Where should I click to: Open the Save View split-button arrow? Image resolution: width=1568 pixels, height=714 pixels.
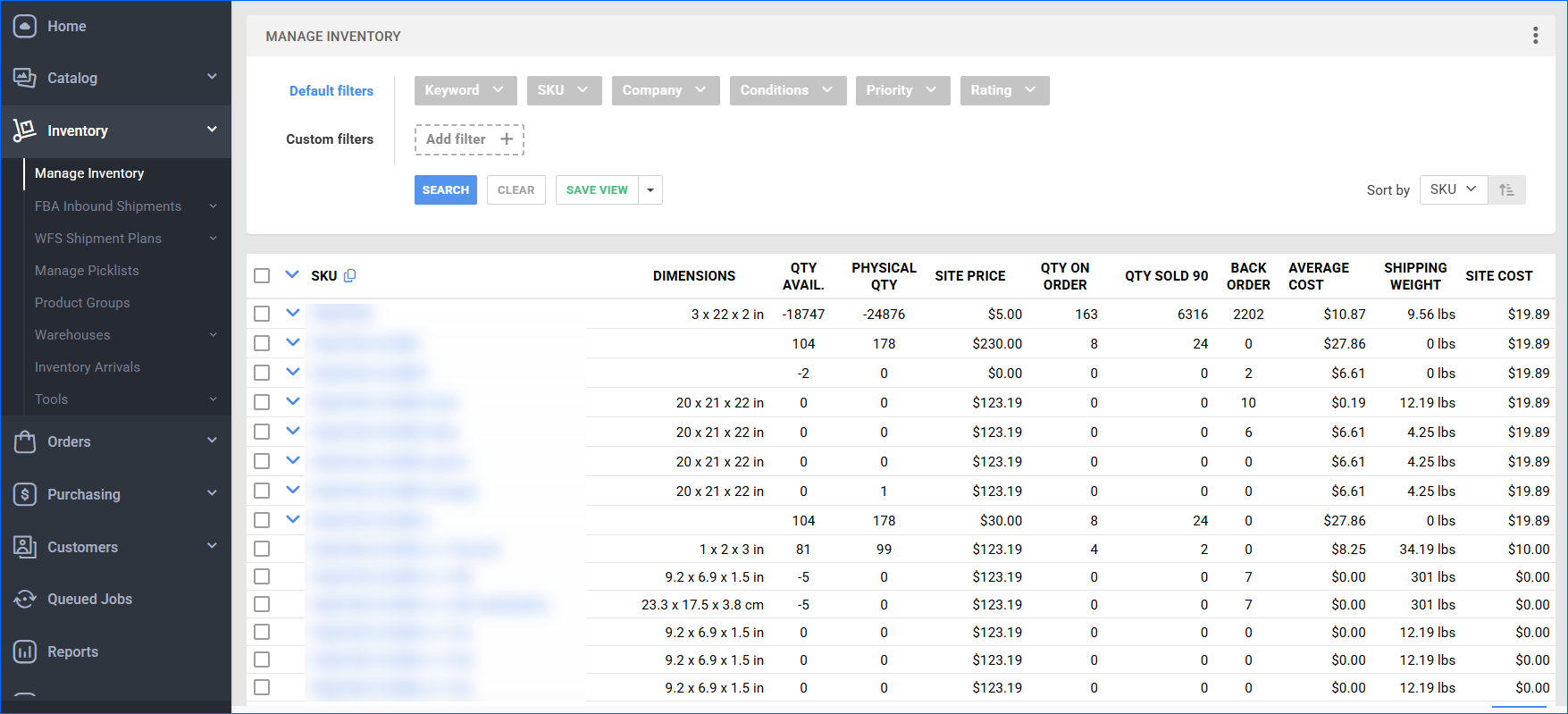(650, 189)
